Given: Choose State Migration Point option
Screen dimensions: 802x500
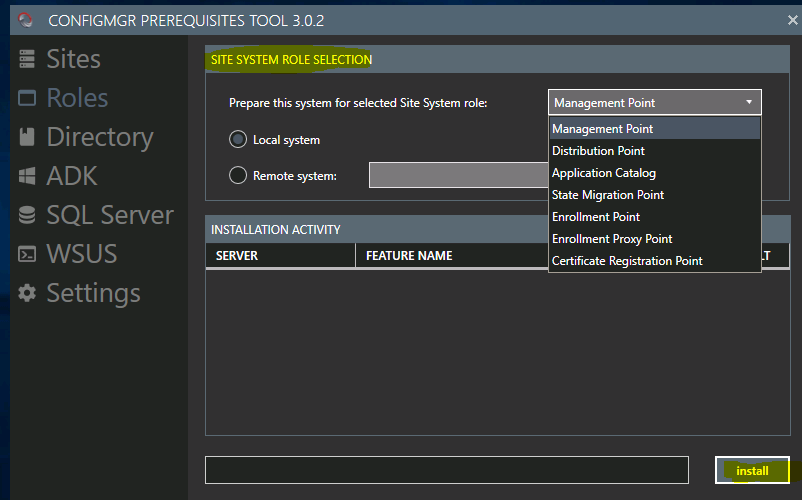Looking at the screenshot, I should point(655,195).
